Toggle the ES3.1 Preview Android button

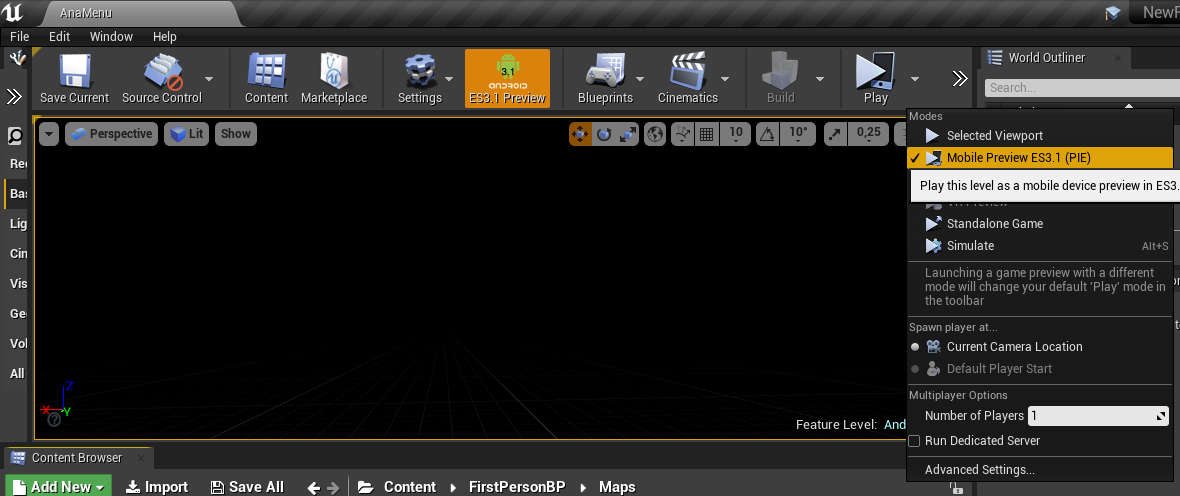[507, 78]
